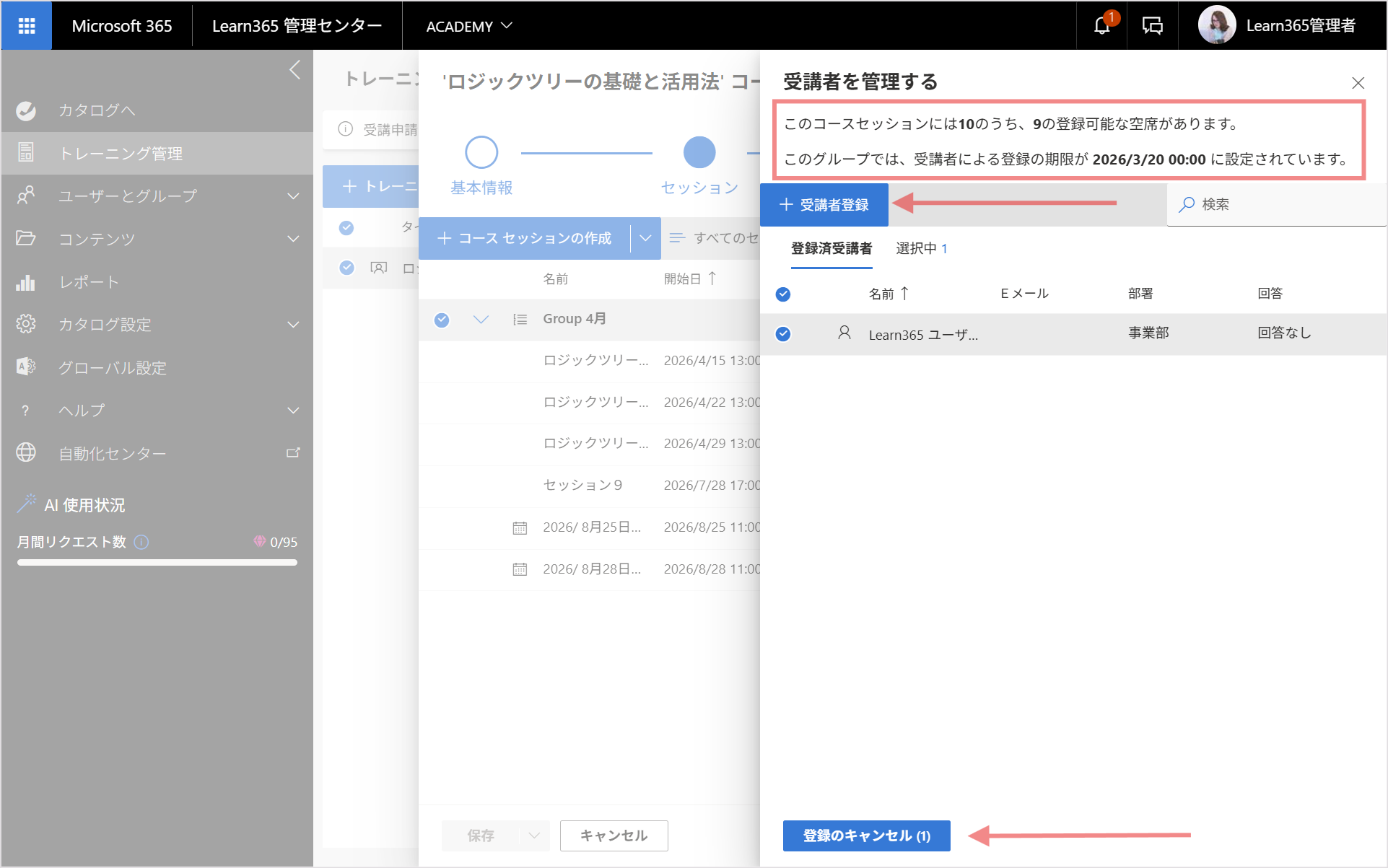Click the list icon in Group 4月 row
Image resolution: width=1388 pixels, height=868 pixels.
(x=520, y=320)
